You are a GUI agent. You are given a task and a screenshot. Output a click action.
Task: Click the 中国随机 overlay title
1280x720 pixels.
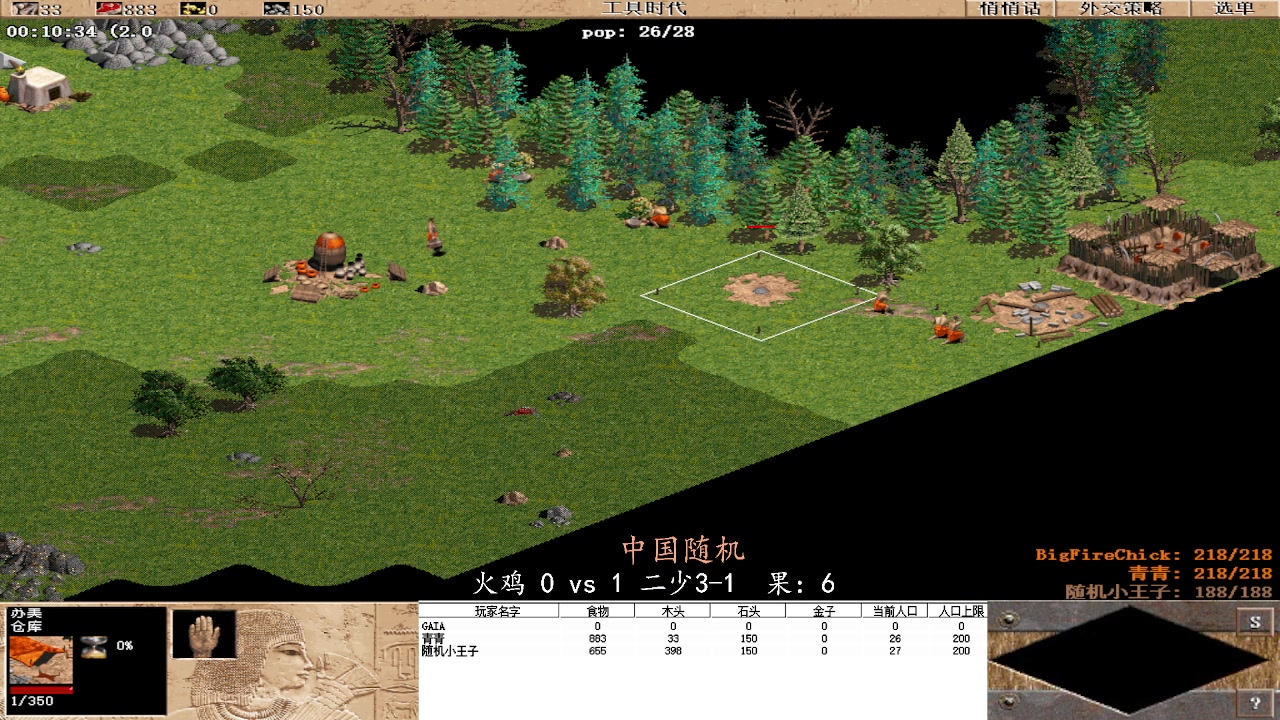683,550
